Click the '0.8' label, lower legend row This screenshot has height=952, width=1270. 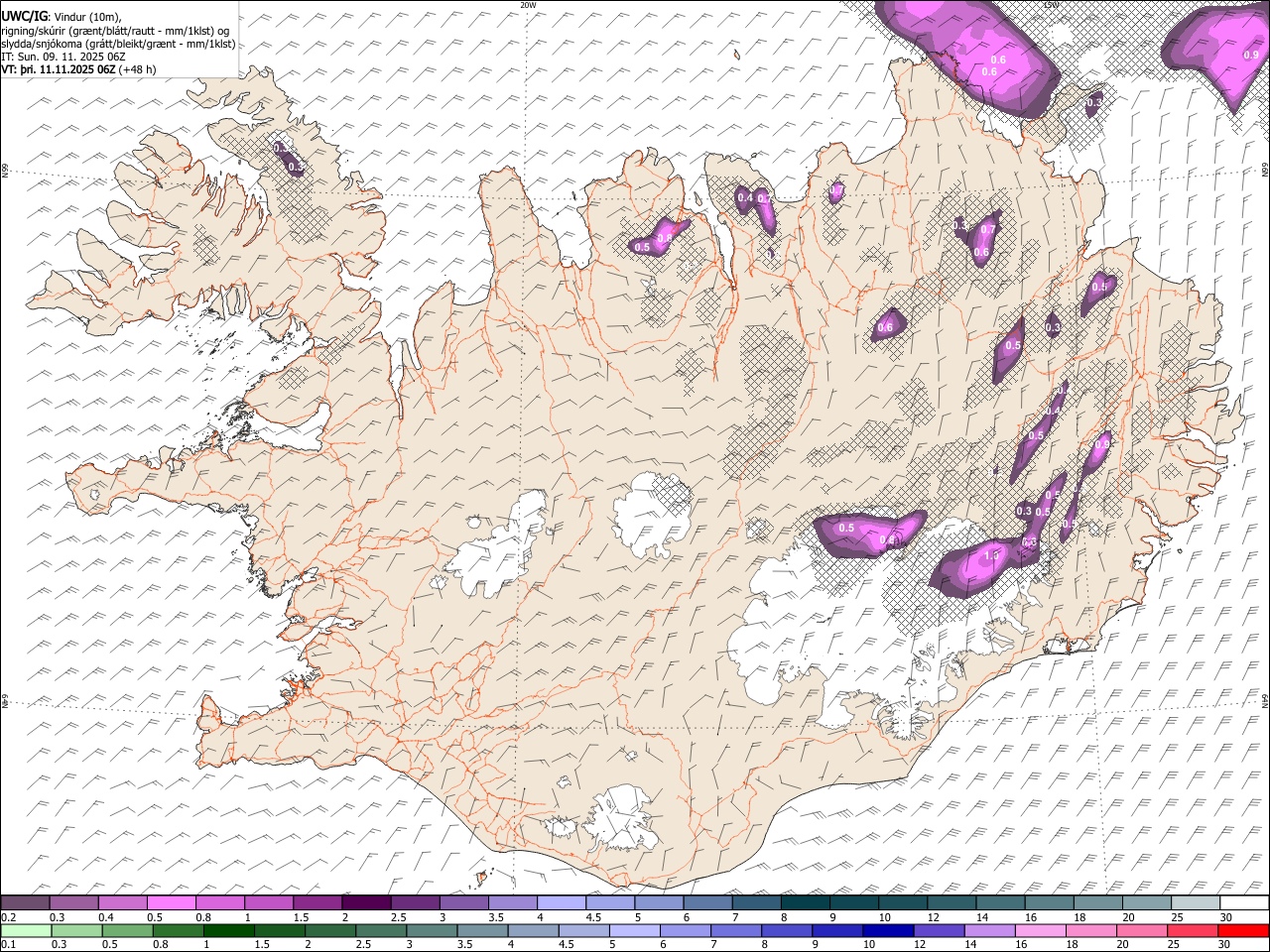162,944
